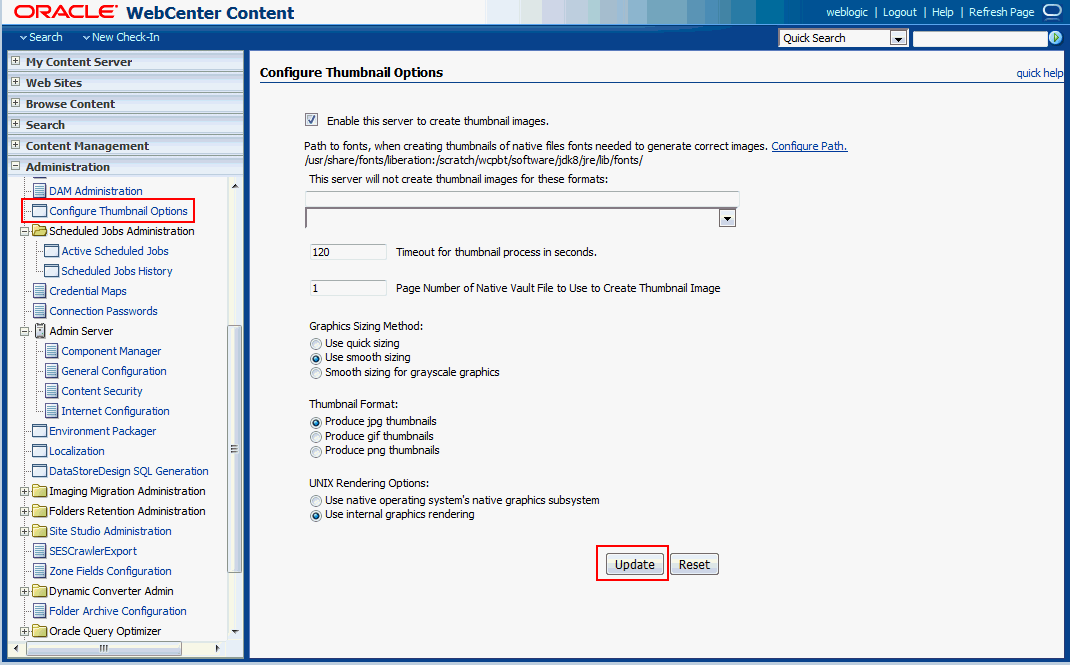The image size is (1070, 665).
Task: Click the Update button
Action: pyautogui.click(x=634, y=564)
